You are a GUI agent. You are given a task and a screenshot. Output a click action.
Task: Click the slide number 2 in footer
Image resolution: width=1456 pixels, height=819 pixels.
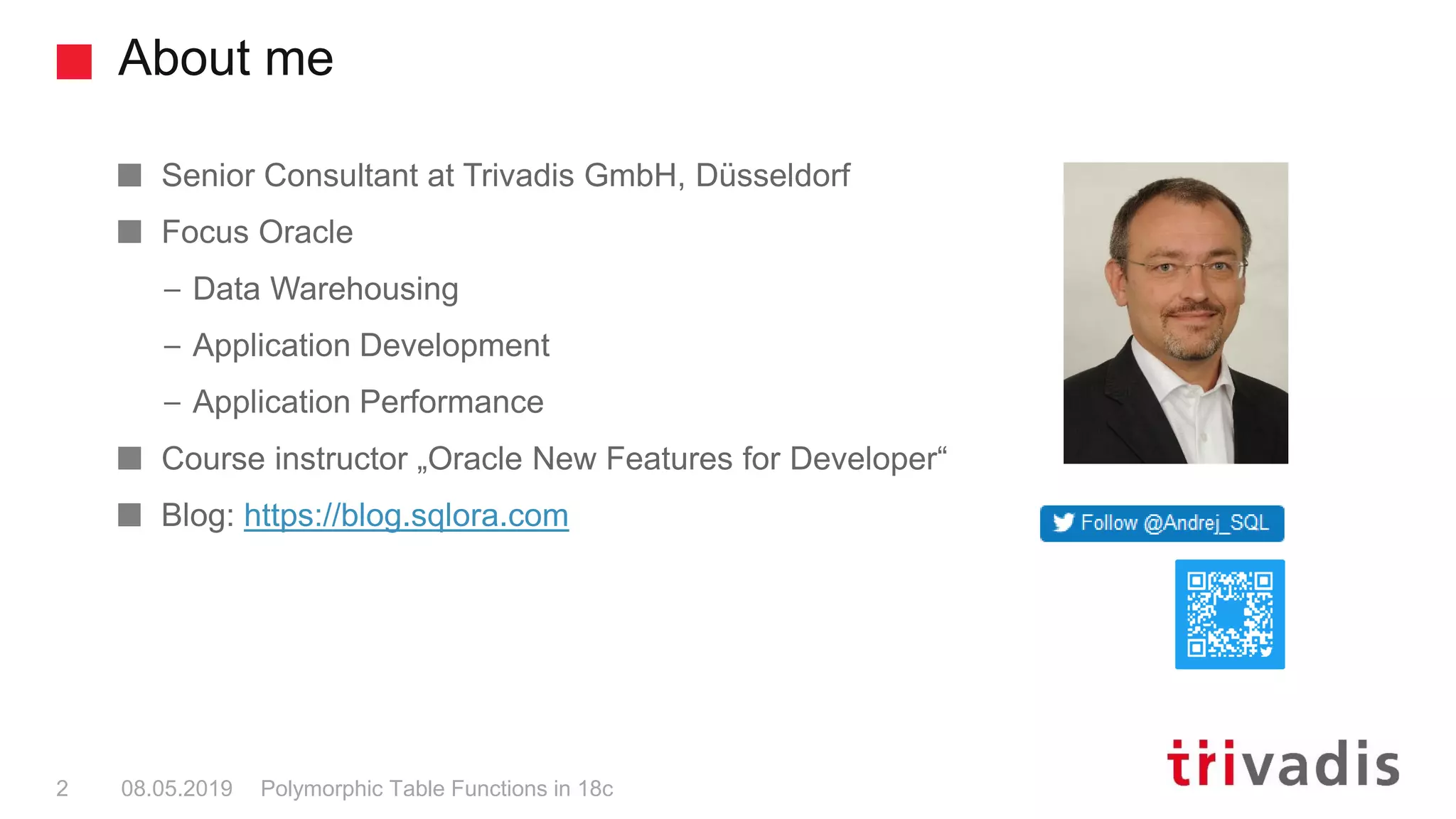point(63,788)
